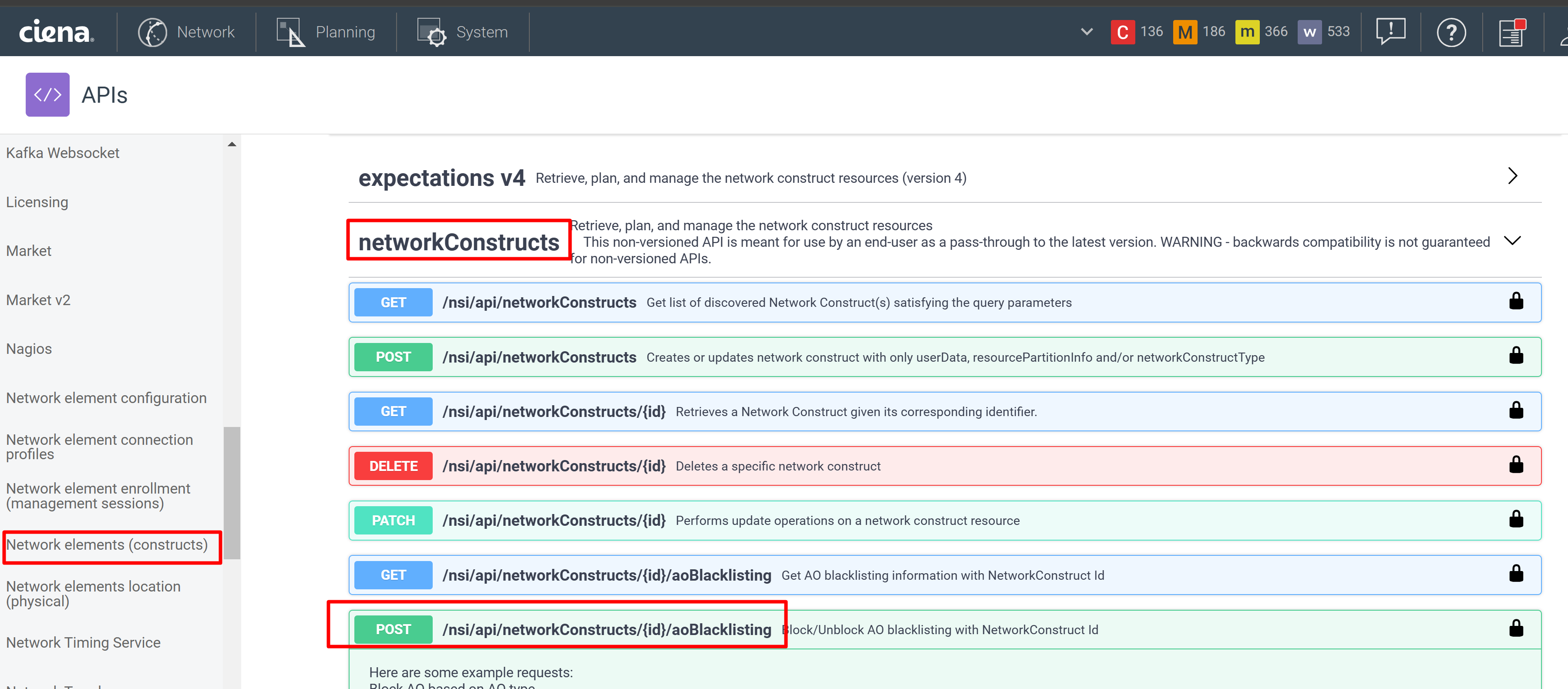Viewport: 1568px width, 689px height.
Task: Expand POST /nsi/api/networkConstructs operation
Action: pos(945,356)
